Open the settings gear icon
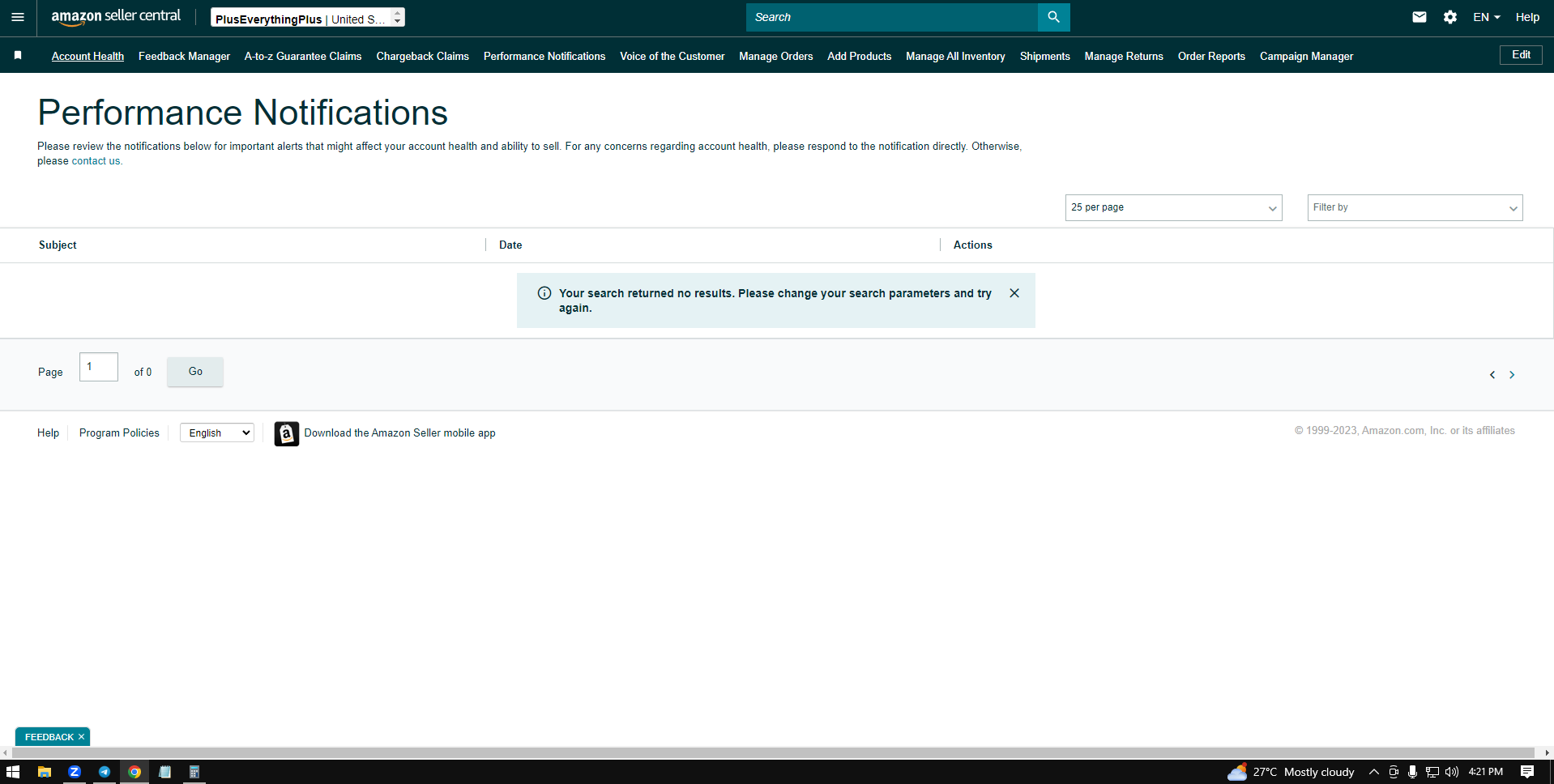This screenshot has height=784, width=1554. [x=1450, y=17]
